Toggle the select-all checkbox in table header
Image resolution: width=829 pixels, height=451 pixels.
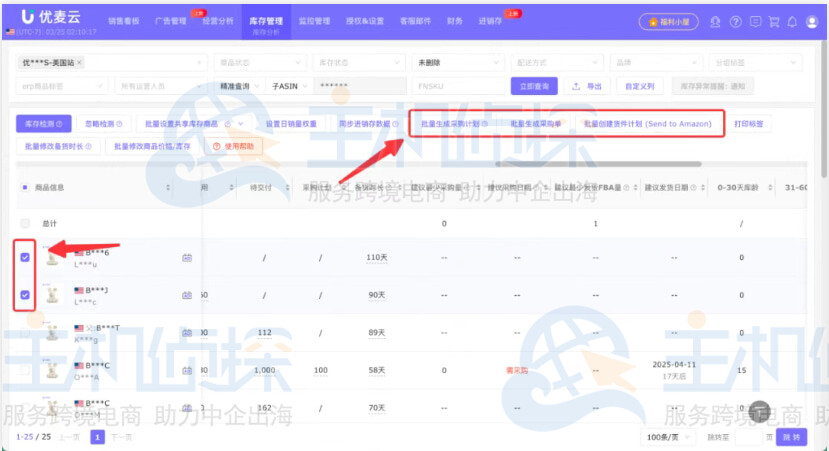(25, 187)
